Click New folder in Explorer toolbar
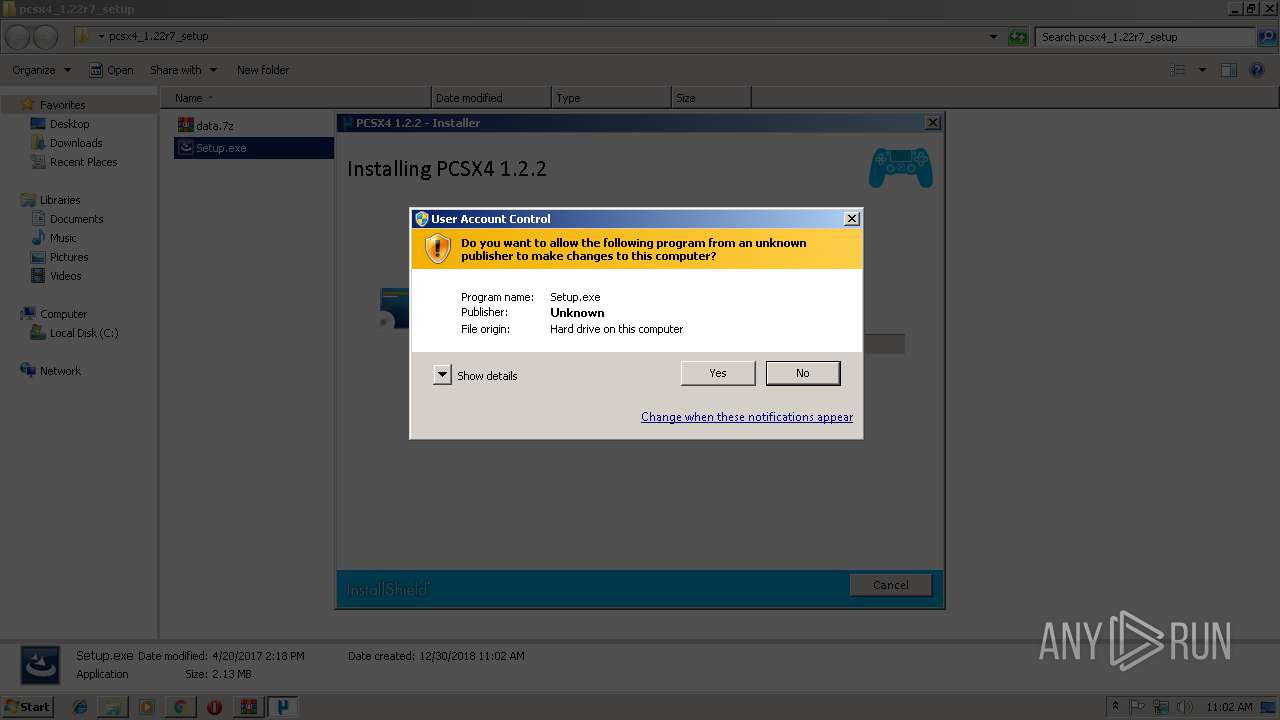Viewport: 1280px width, 720px height. pos(263,70)
